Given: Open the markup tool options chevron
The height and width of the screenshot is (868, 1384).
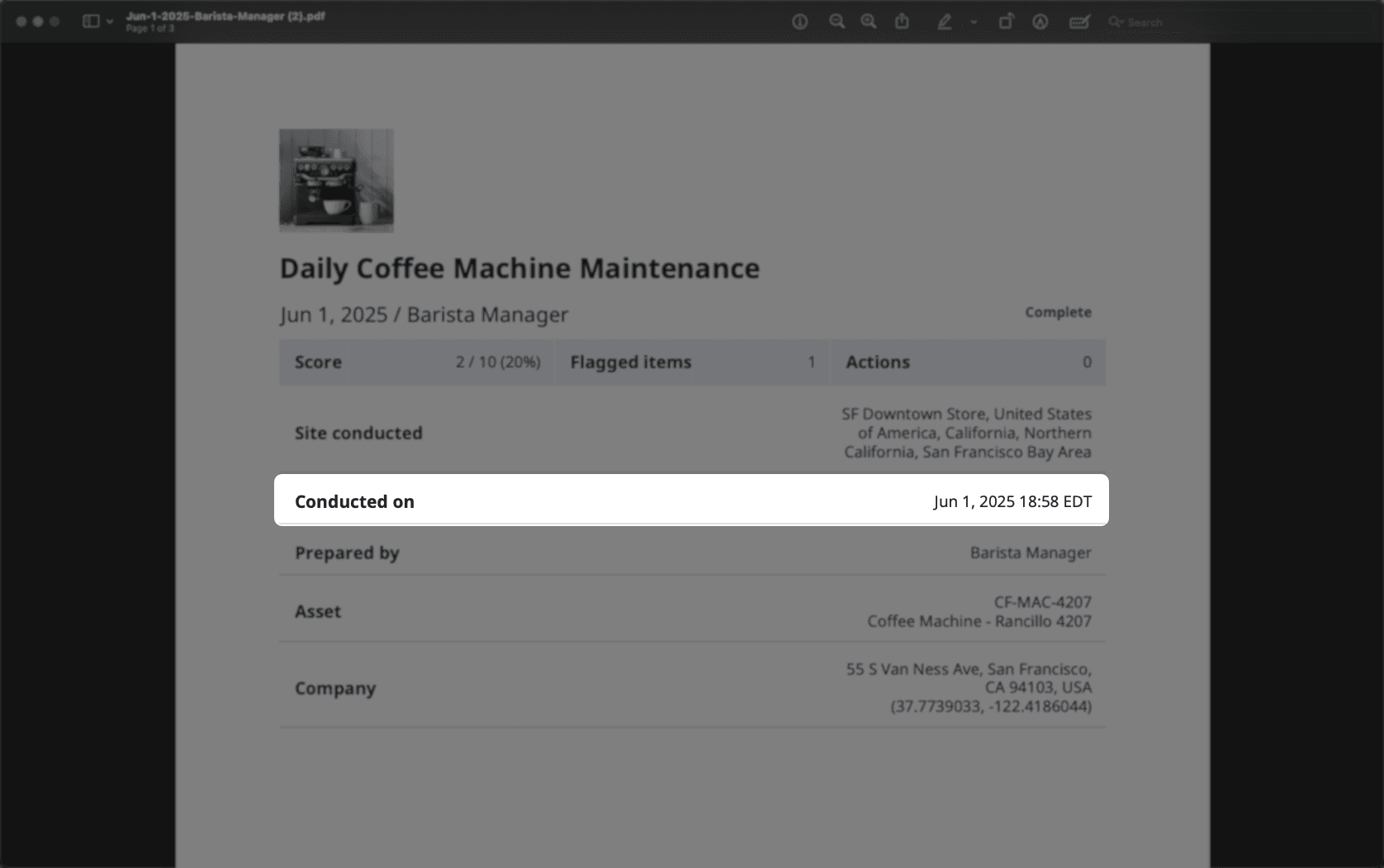Looking at the screenshot, I should pos(973,22).
